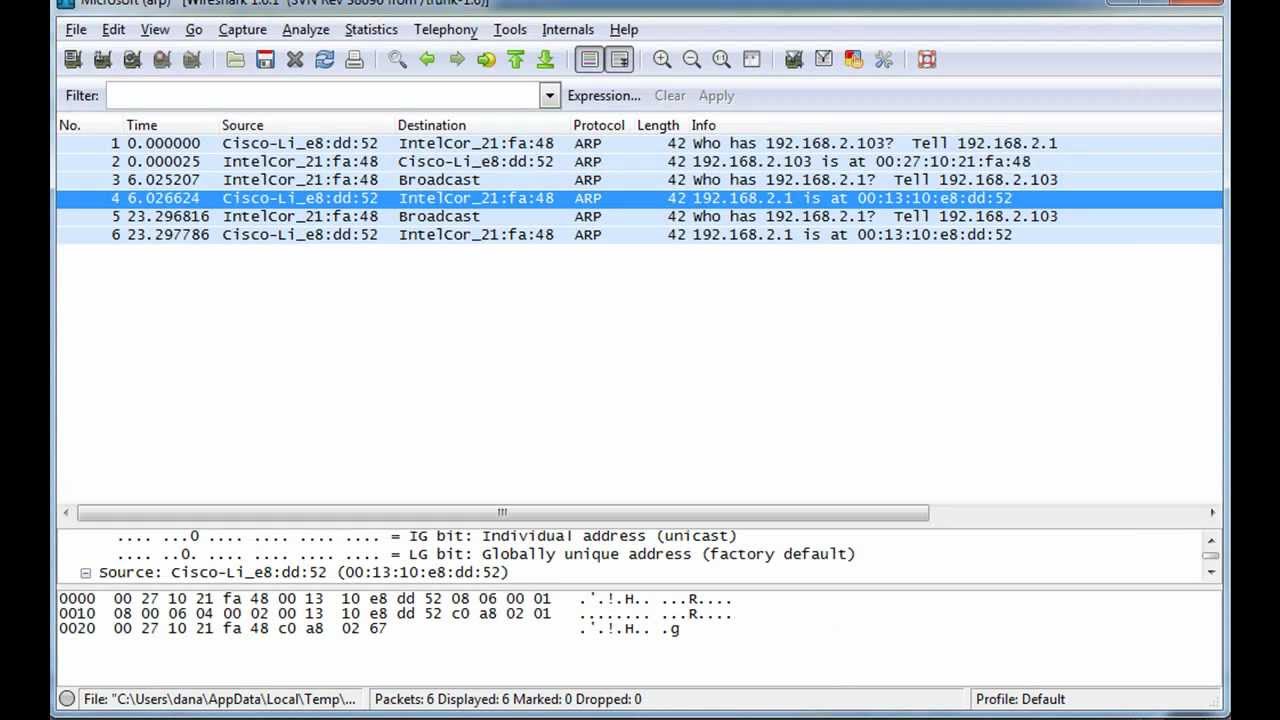Go to packet number icon

coord(486,60)
